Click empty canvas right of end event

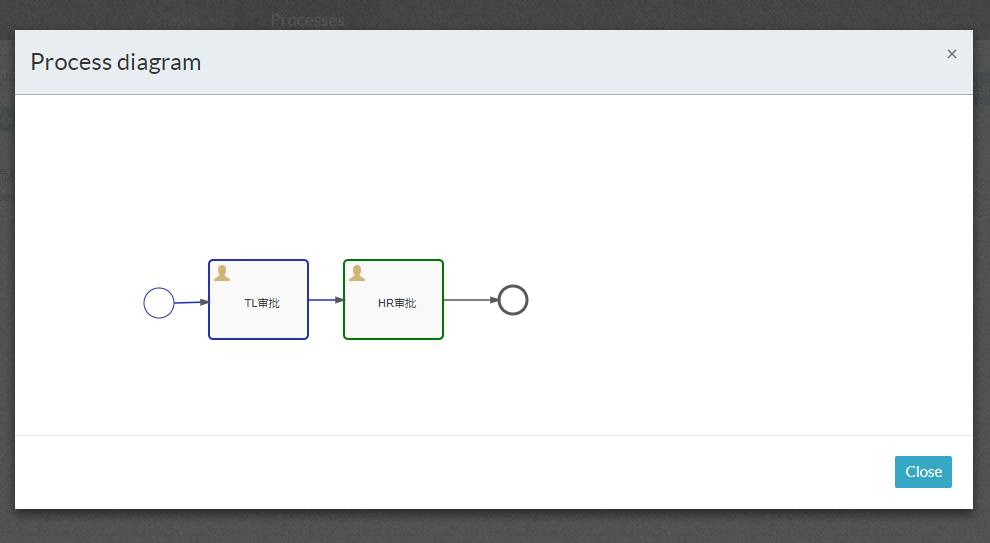pos(700,300)
